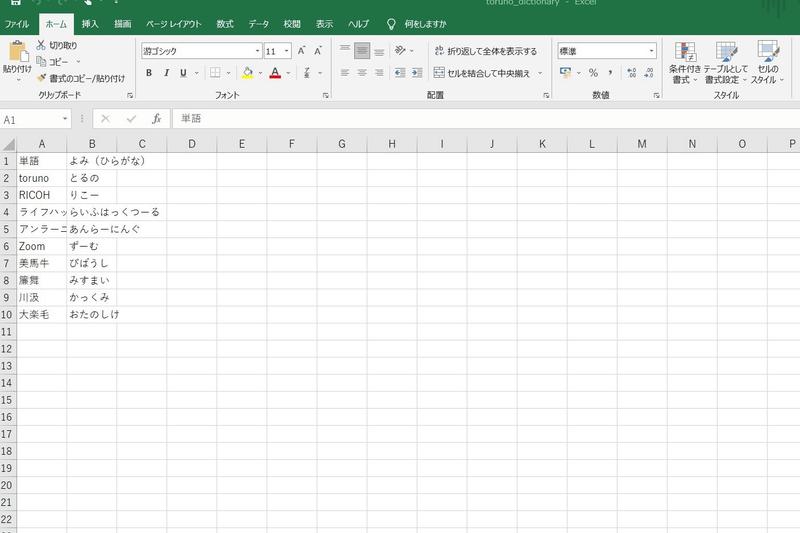The image size is (800, 533).
Task: Align text right
Action: (379, 73)
